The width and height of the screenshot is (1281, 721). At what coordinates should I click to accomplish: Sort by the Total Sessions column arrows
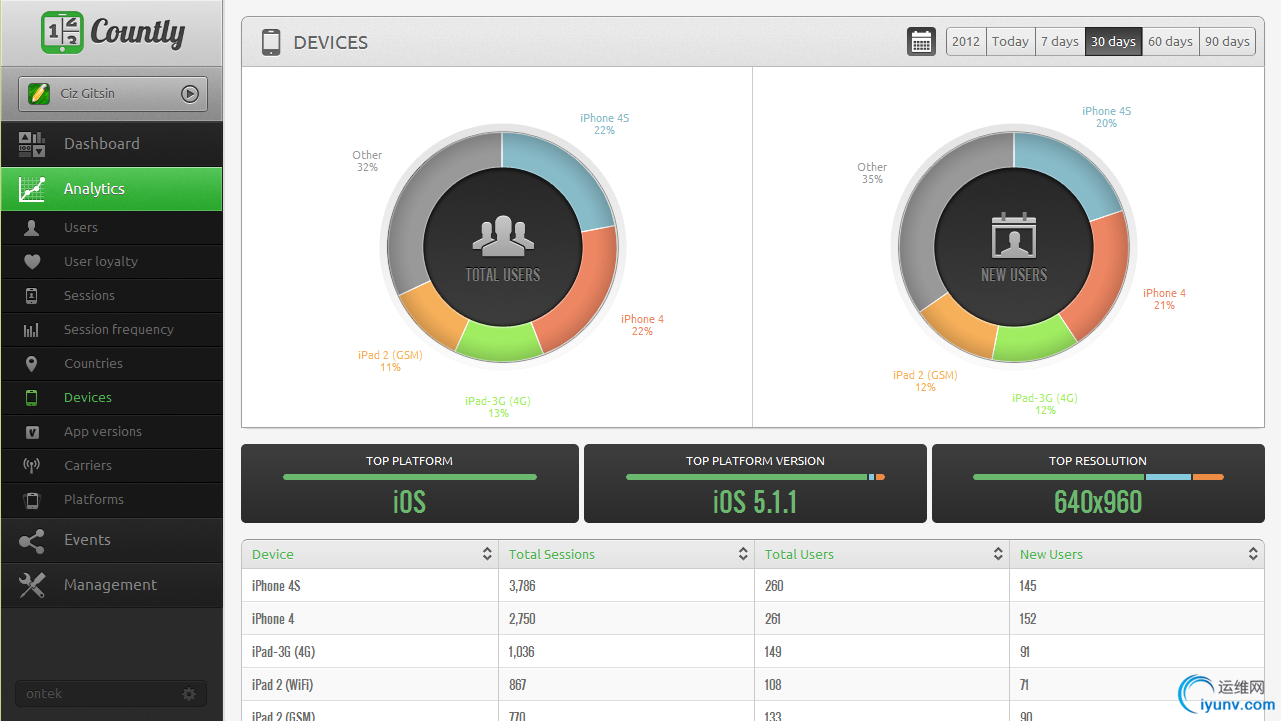pos(743,554)
